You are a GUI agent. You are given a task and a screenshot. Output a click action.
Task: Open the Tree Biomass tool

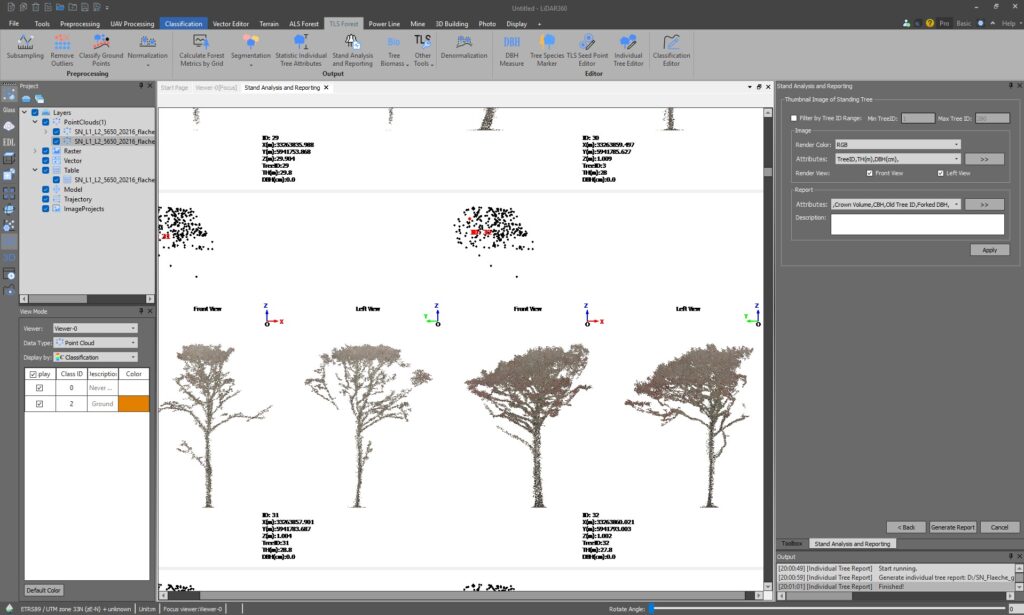[x=393, y=50]
